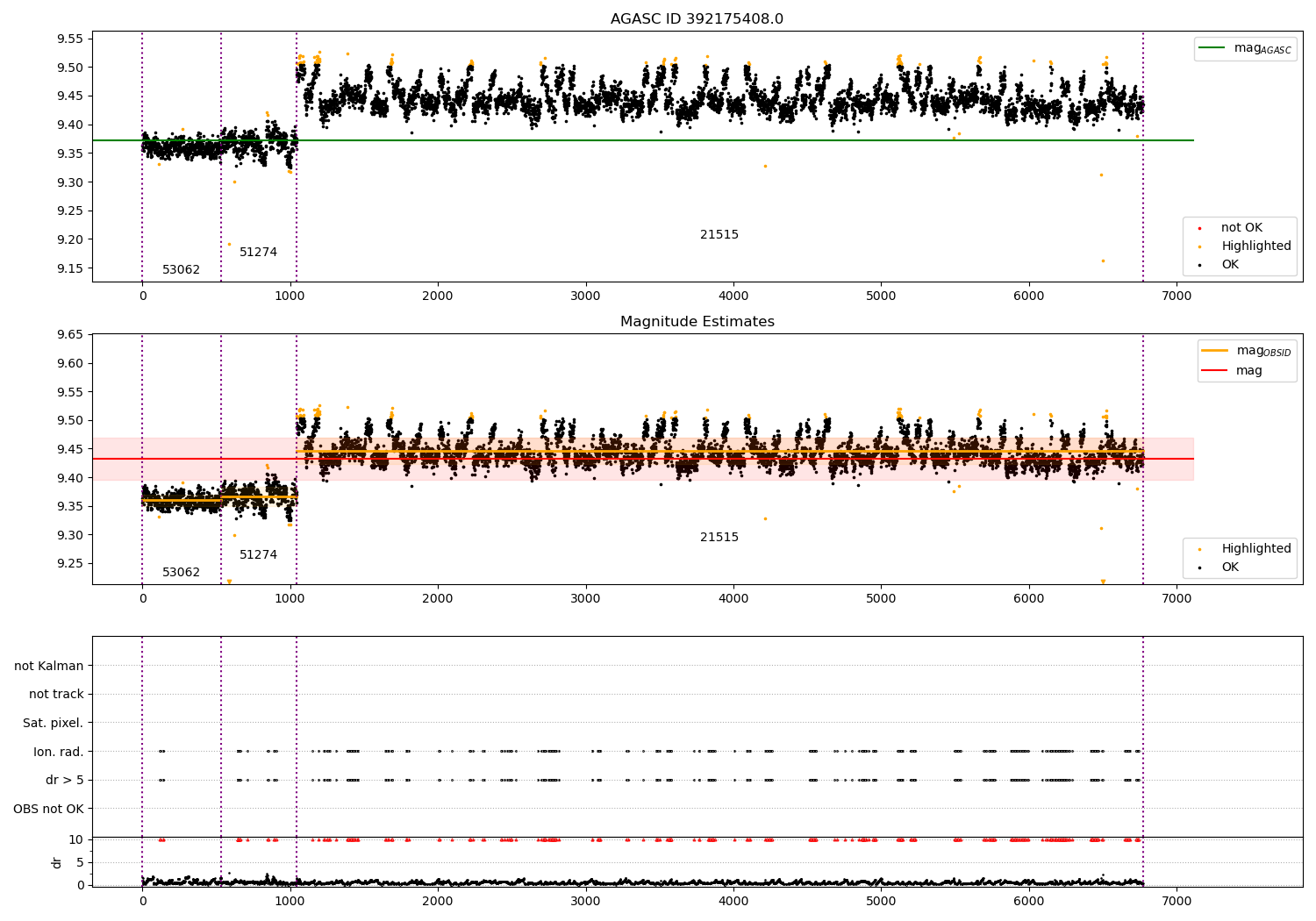
Task: Click the 'not track' axis label
Action: coord(56,694)
